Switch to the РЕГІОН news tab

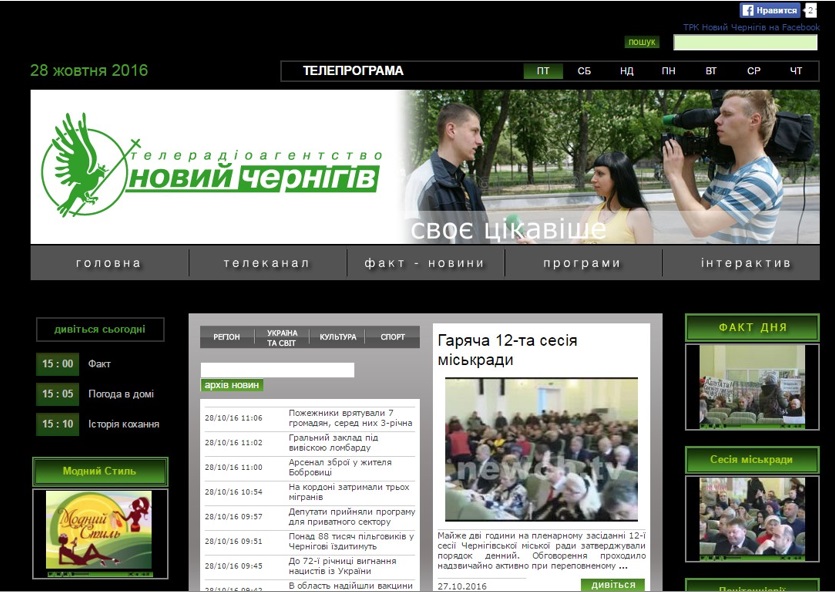(227, 337)
